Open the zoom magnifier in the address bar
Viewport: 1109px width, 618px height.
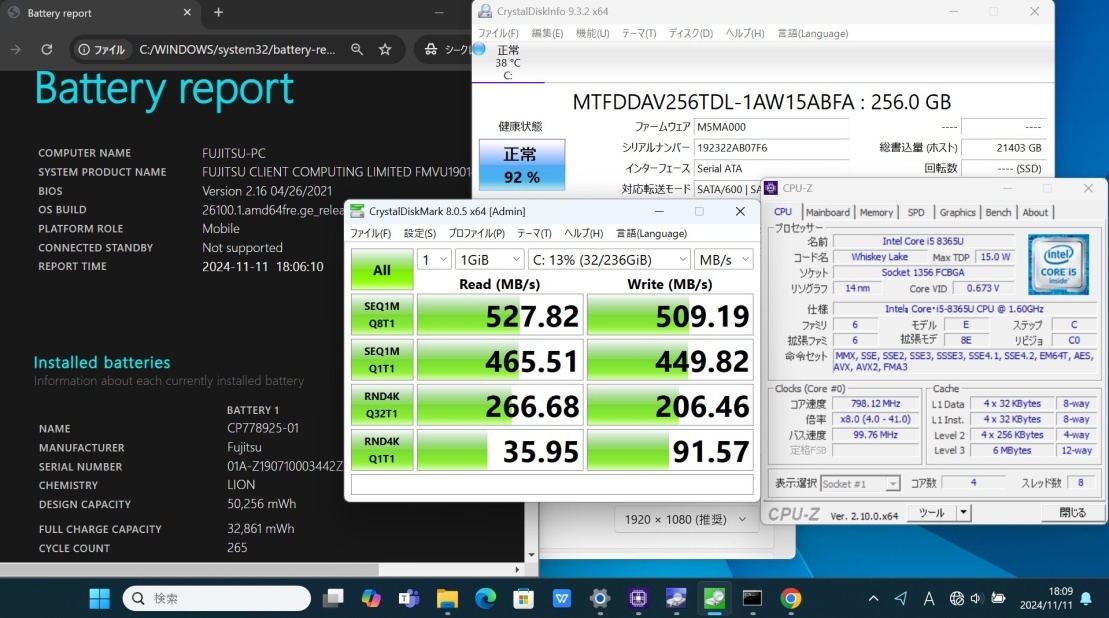click(x=357, y=49)
